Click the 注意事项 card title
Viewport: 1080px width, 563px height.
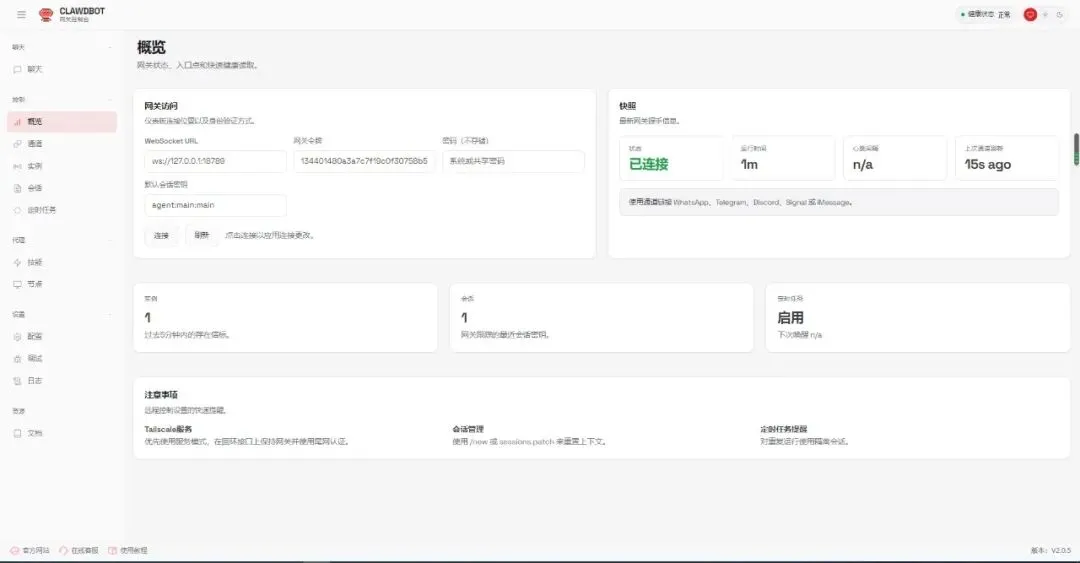tap(161, 395)
